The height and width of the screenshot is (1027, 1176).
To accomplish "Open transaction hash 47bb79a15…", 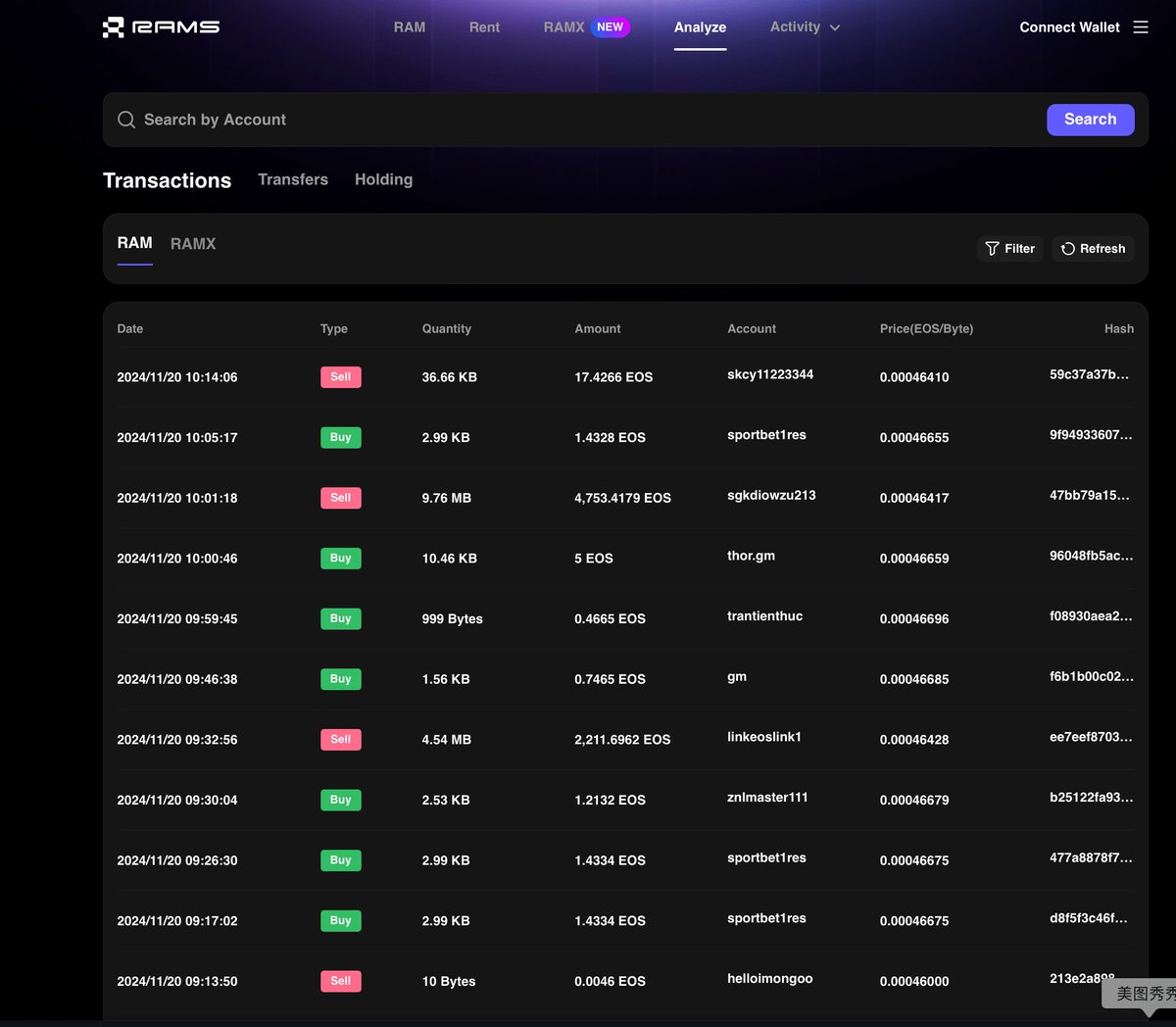I will click(1090, 496).
